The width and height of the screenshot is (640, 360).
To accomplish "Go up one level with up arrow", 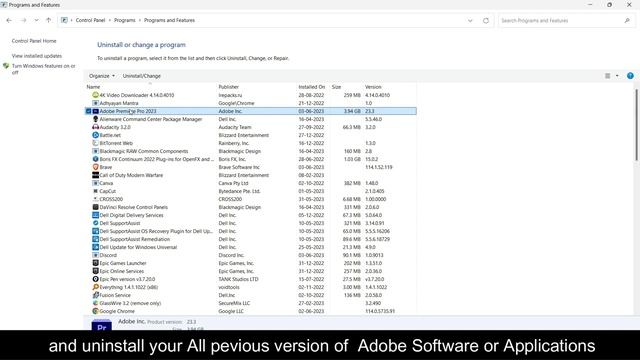I will (49, 20).
